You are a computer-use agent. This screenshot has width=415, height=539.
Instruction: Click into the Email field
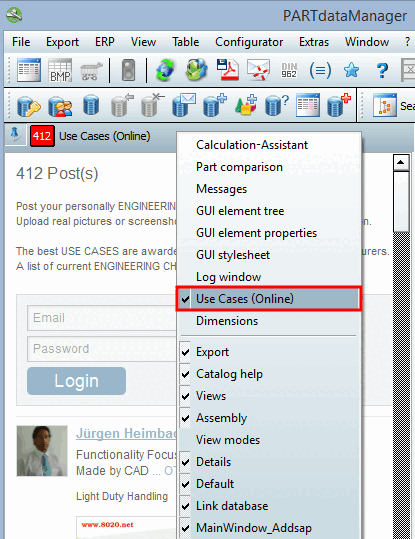coord(102,318)
